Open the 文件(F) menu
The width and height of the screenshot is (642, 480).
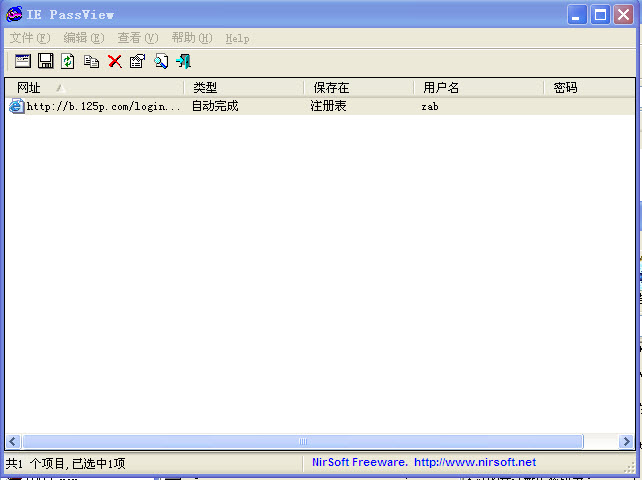(x=30, y=38)
